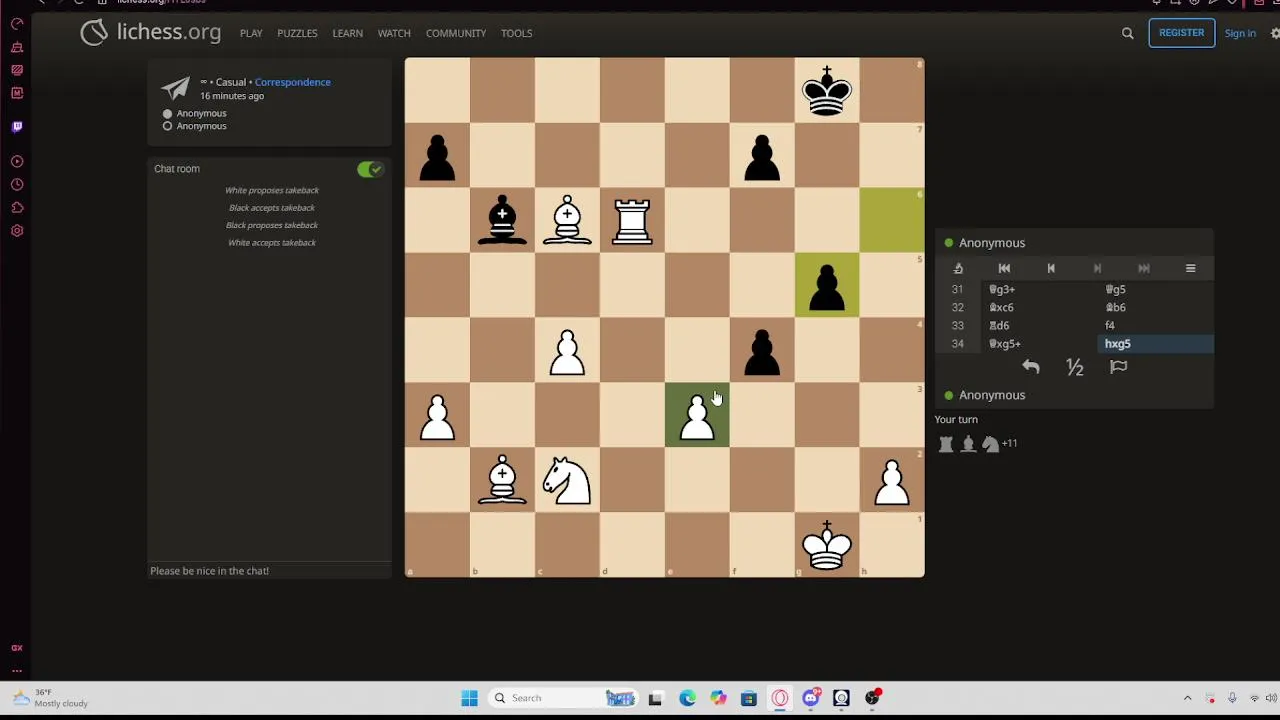Open browser sidebar settings gear

pos(17,230)
